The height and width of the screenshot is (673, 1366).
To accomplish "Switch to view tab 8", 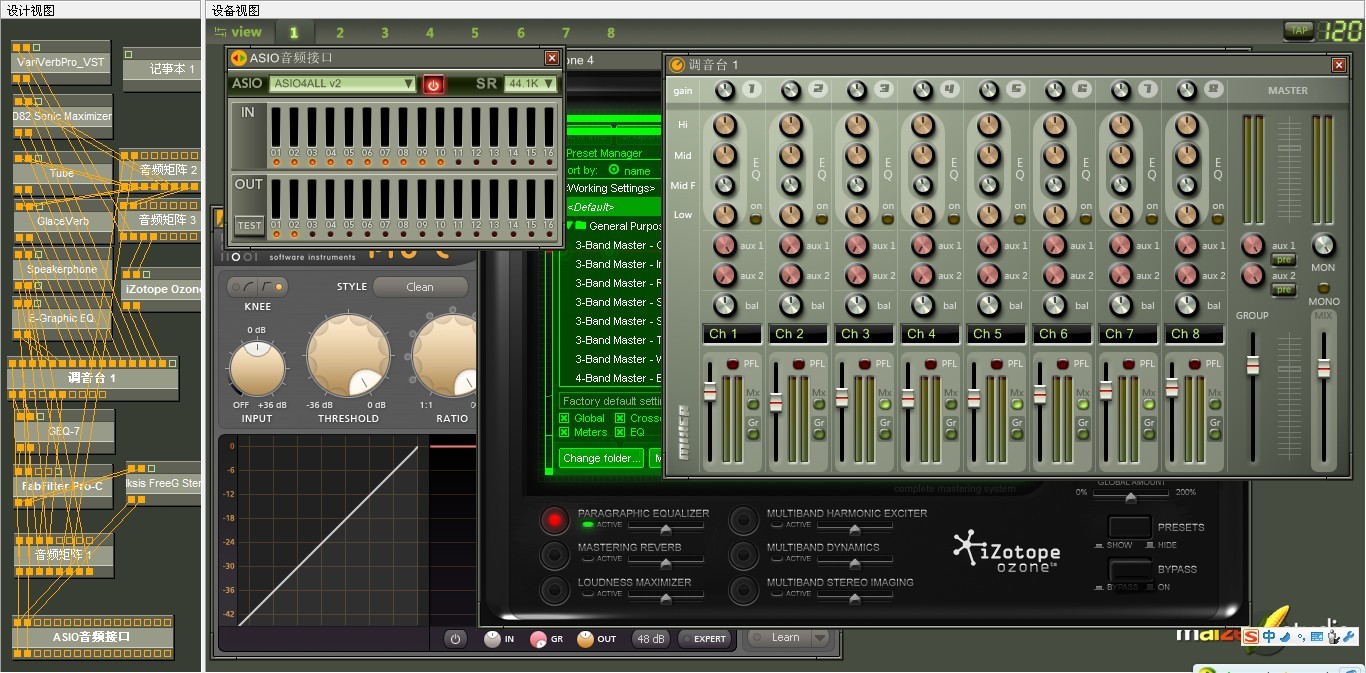I will pyautogui.click(x=611, y=33).
